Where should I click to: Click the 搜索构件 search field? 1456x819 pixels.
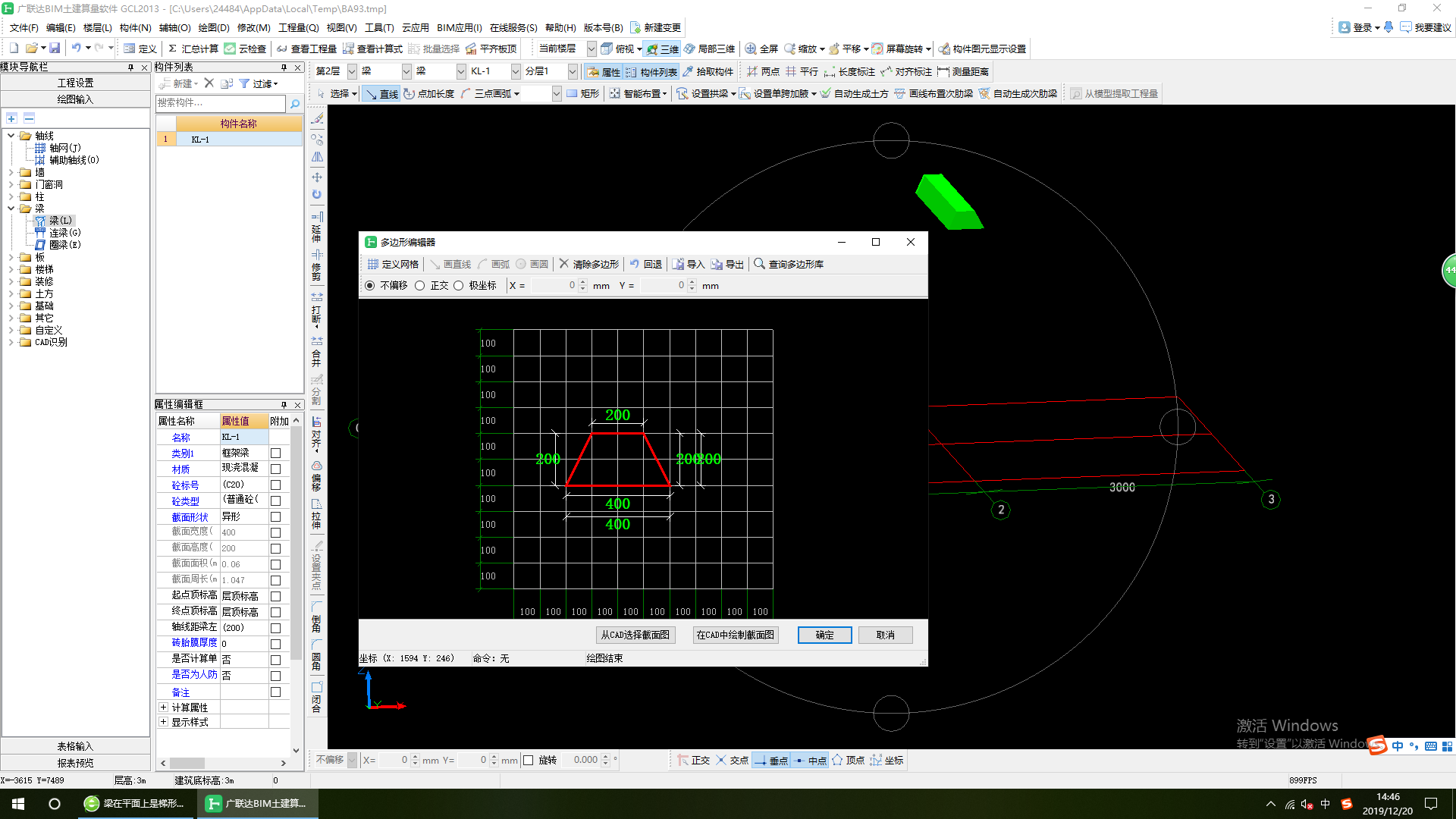pos(221,103)
